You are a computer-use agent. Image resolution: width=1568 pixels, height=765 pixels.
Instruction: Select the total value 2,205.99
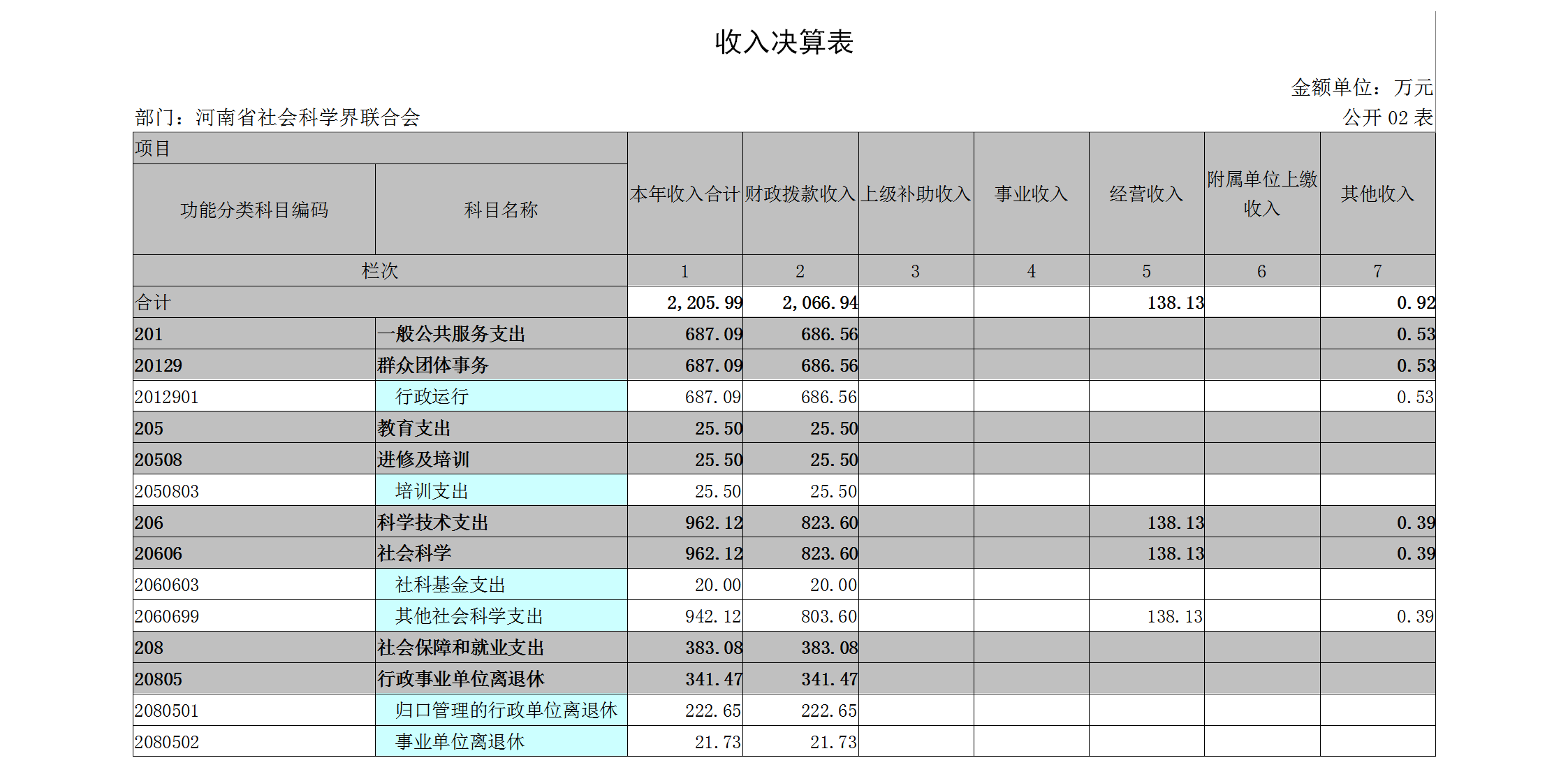point(704,303)
